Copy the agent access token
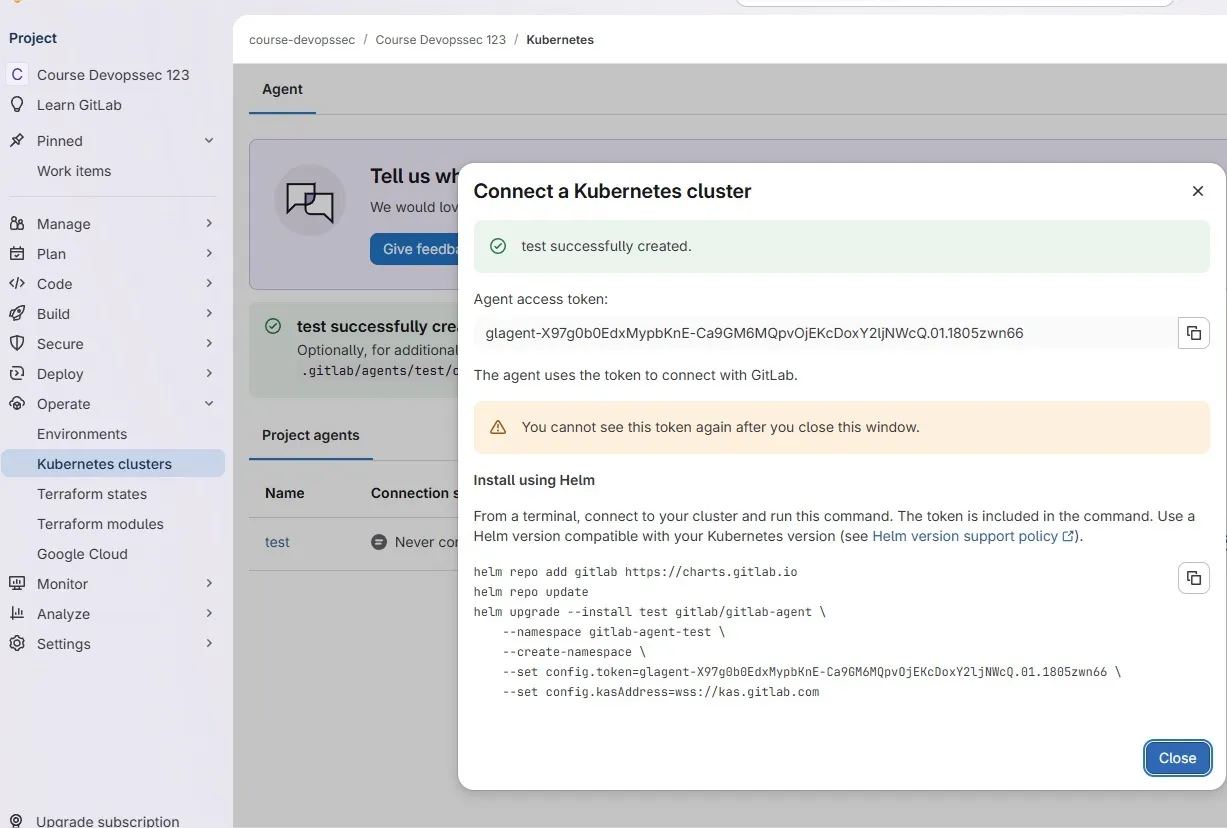 click(1193, 333)
